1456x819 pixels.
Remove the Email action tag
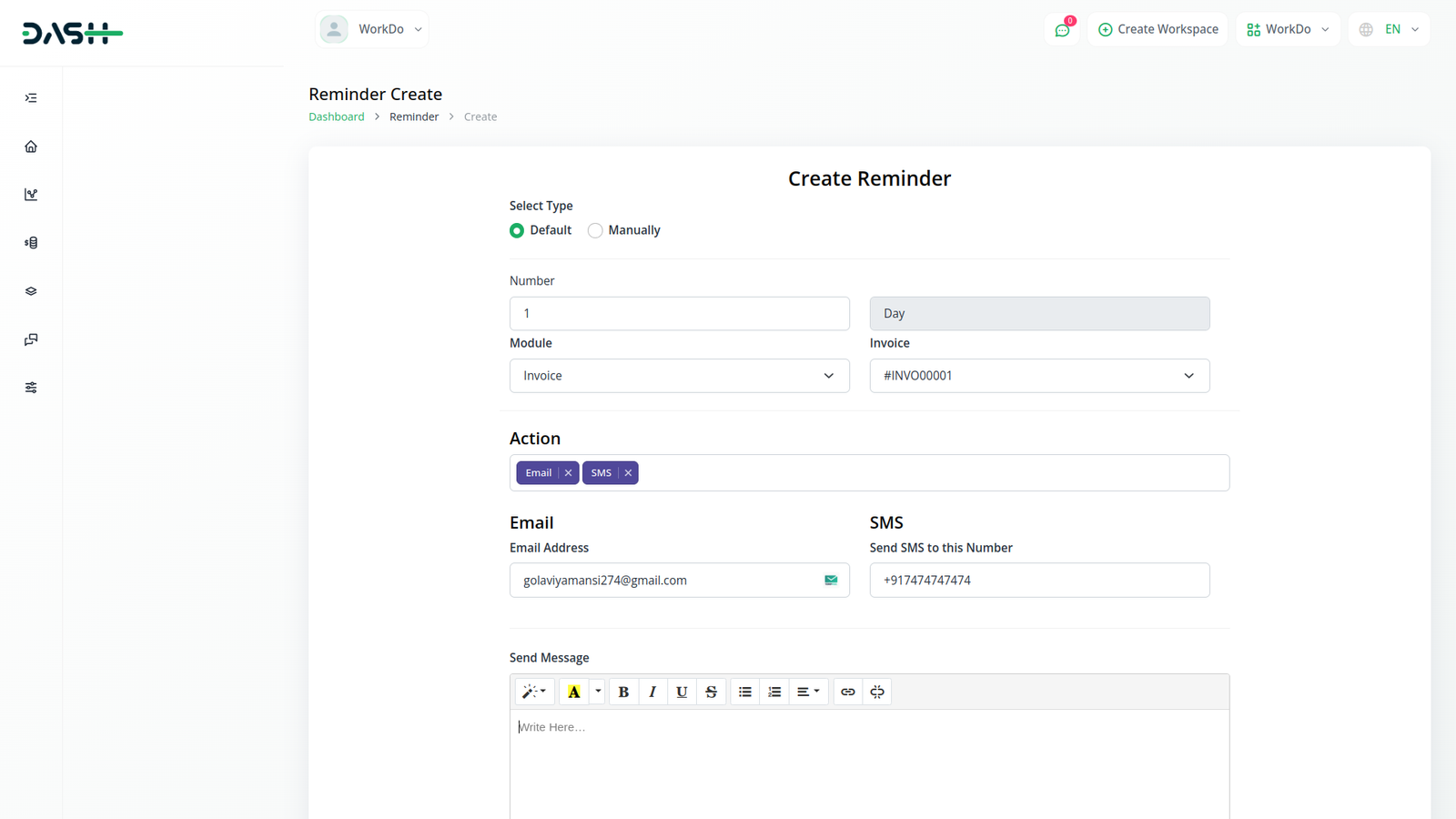(568, 473)
